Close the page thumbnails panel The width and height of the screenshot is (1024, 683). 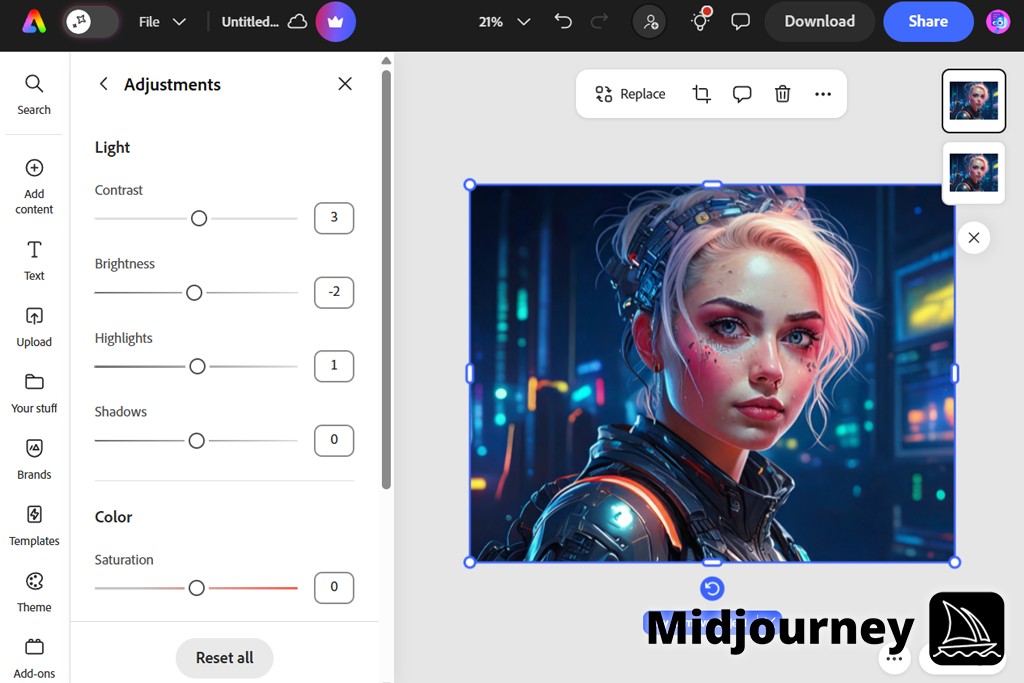(974, 238)
